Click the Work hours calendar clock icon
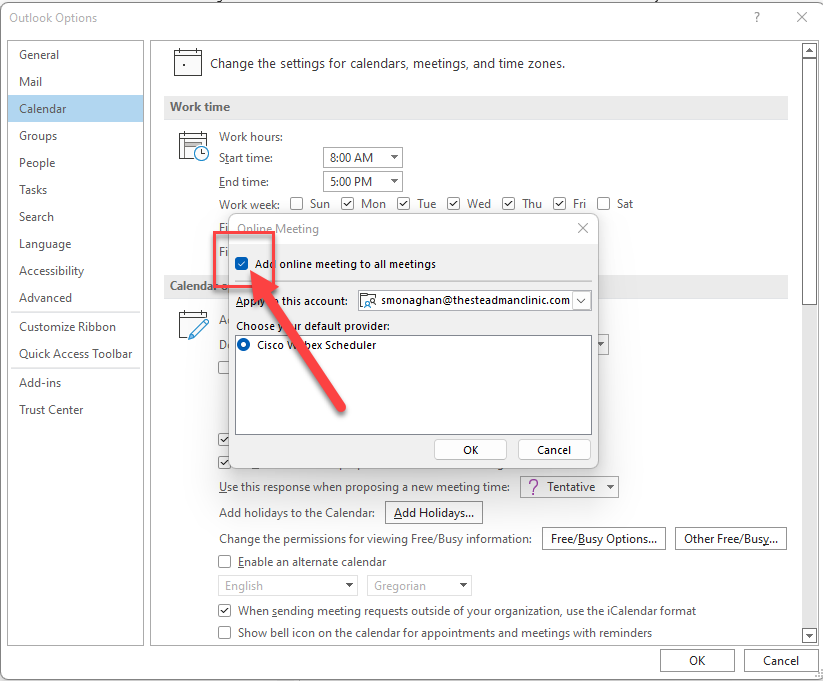The height and width of the screenshot is (681, 823). pyautogui.click(x=193, y=146)
